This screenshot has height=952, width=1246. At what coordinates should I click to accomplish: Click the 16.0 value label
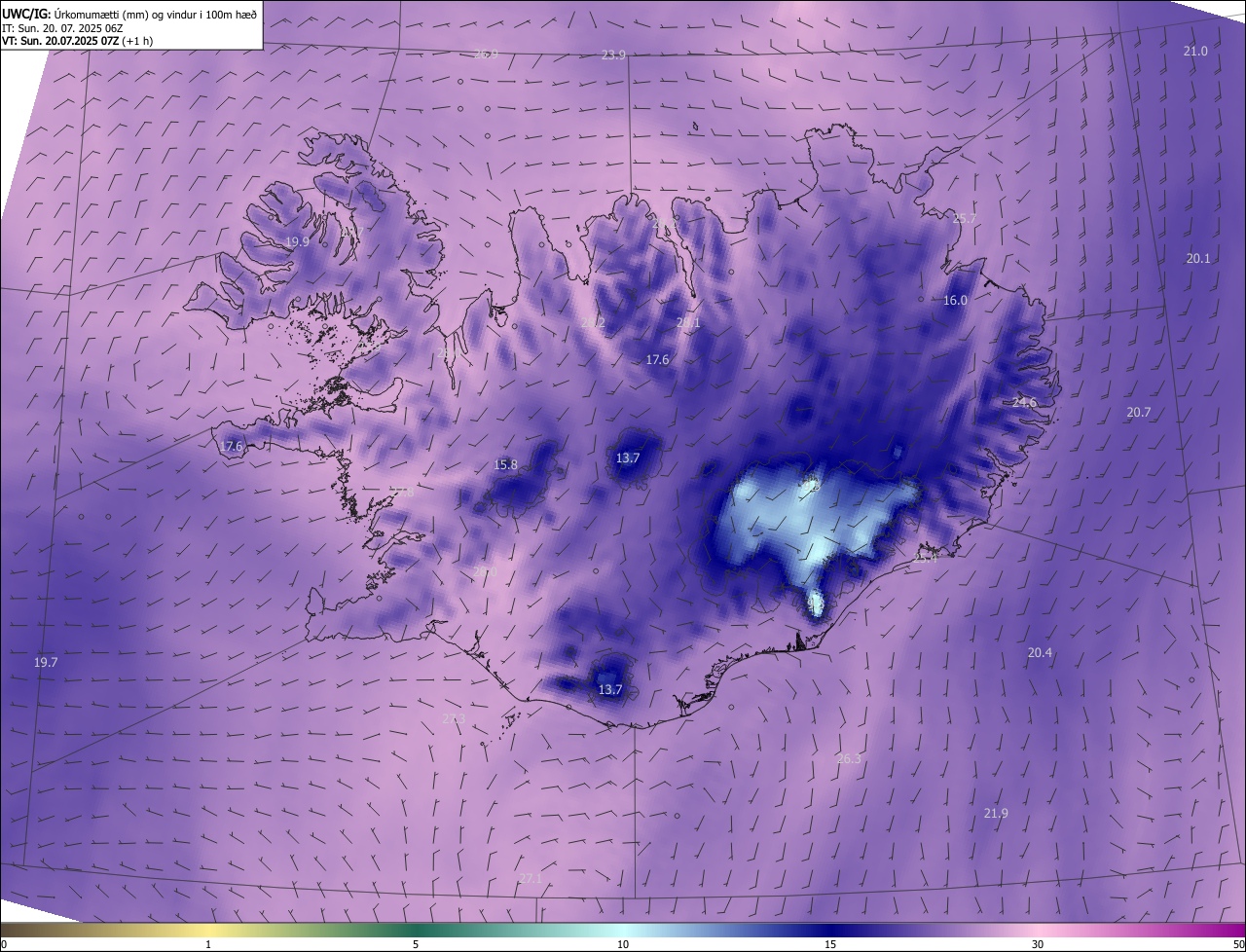[x=955, y=300]
